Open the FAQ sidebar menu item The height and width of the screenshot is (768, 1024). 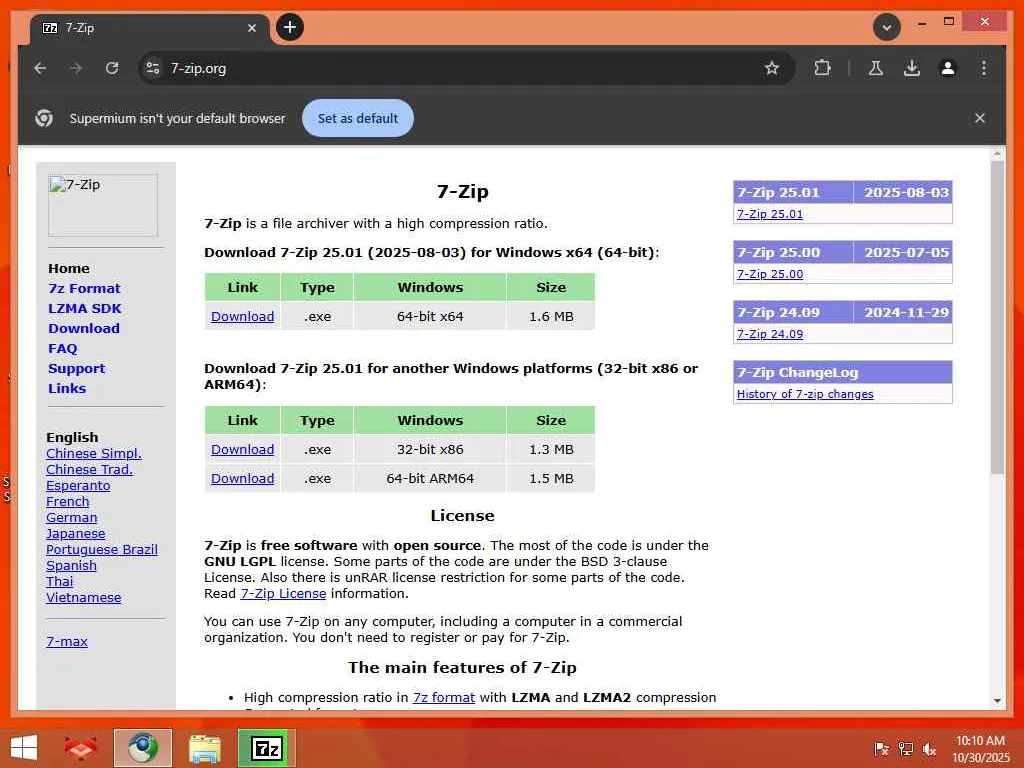(63, 349)
